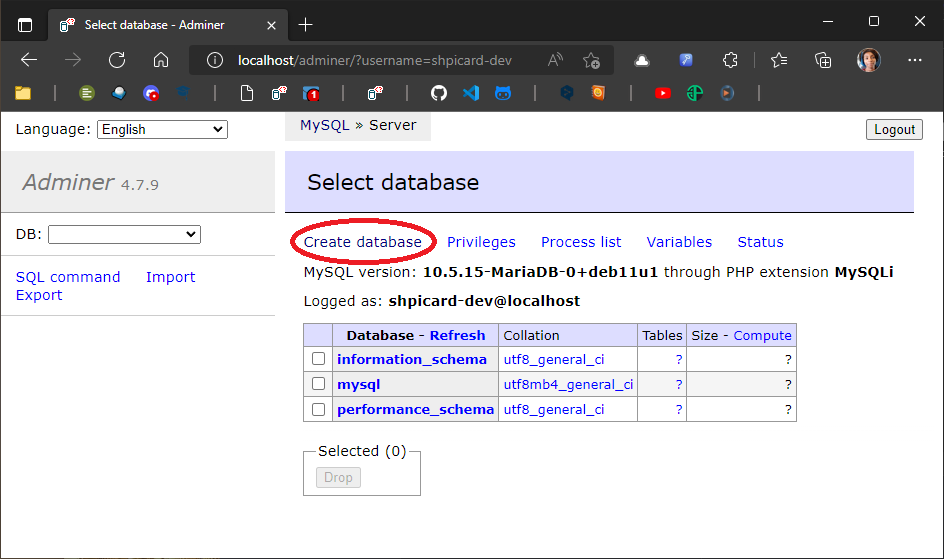This screenshot has height=559, width=944.
Task: Open the Favorites list
Action: tap(778, 60)
